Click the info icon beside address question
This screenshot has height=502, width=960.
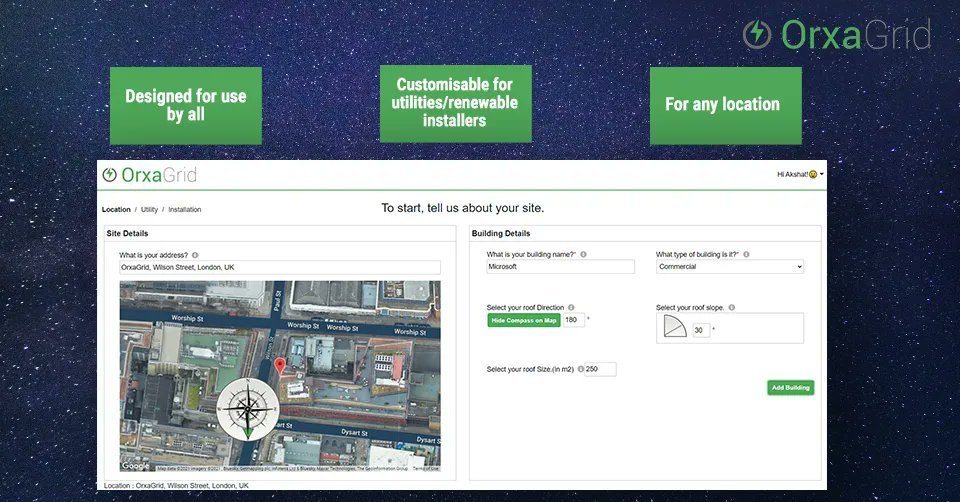coord(195,255)
